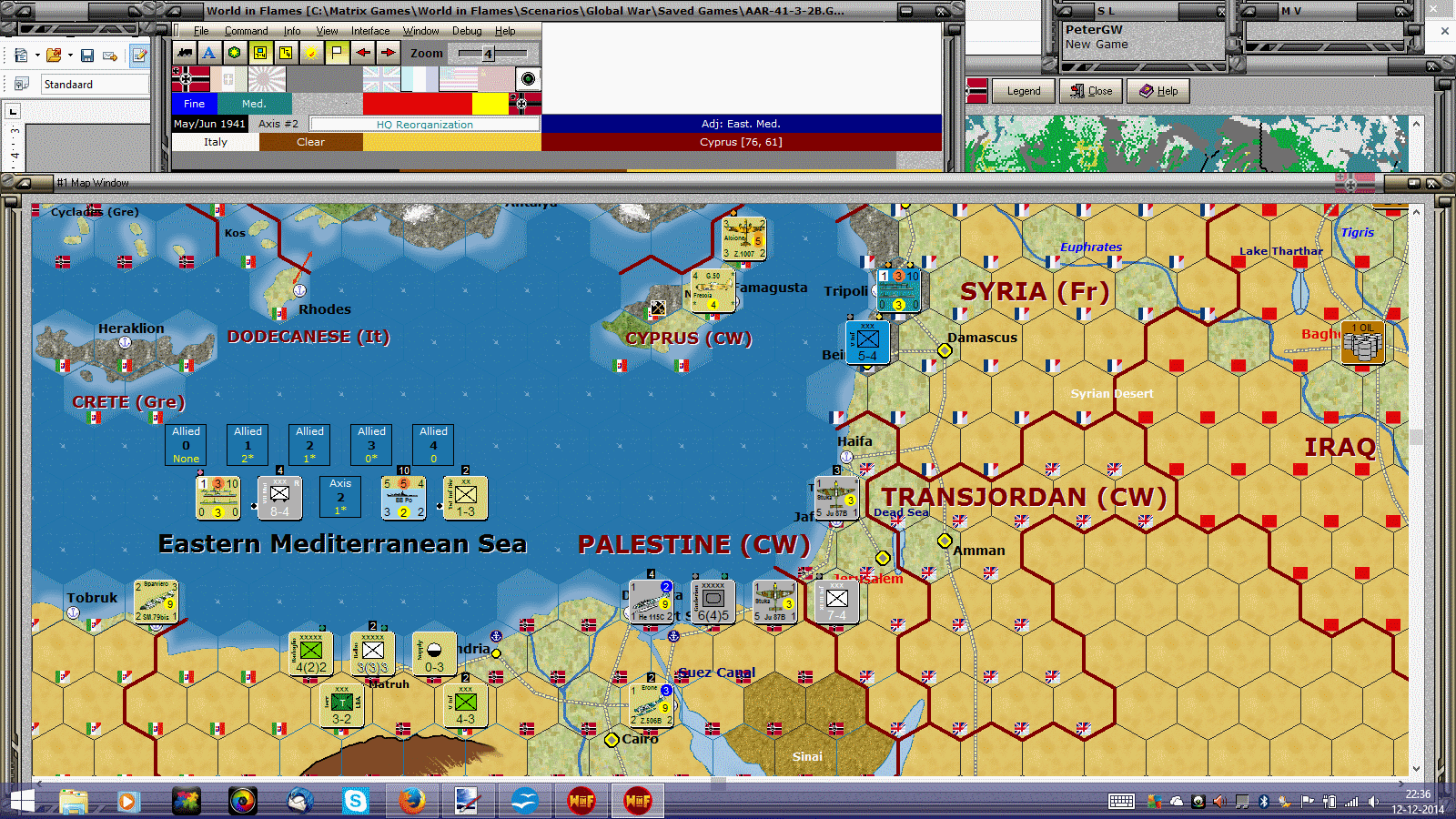Select the Italian flag in the country bar

coord(229,79)
